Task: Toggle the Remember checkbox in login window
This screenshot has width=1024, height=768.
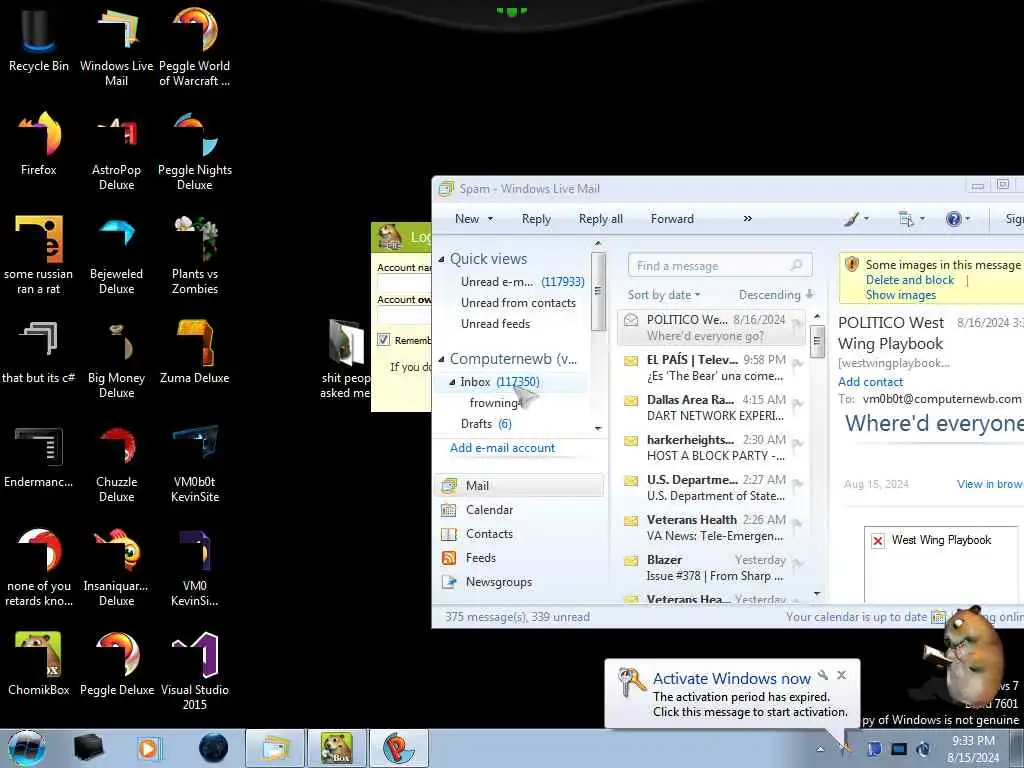Action: click(x=383, y=340)
